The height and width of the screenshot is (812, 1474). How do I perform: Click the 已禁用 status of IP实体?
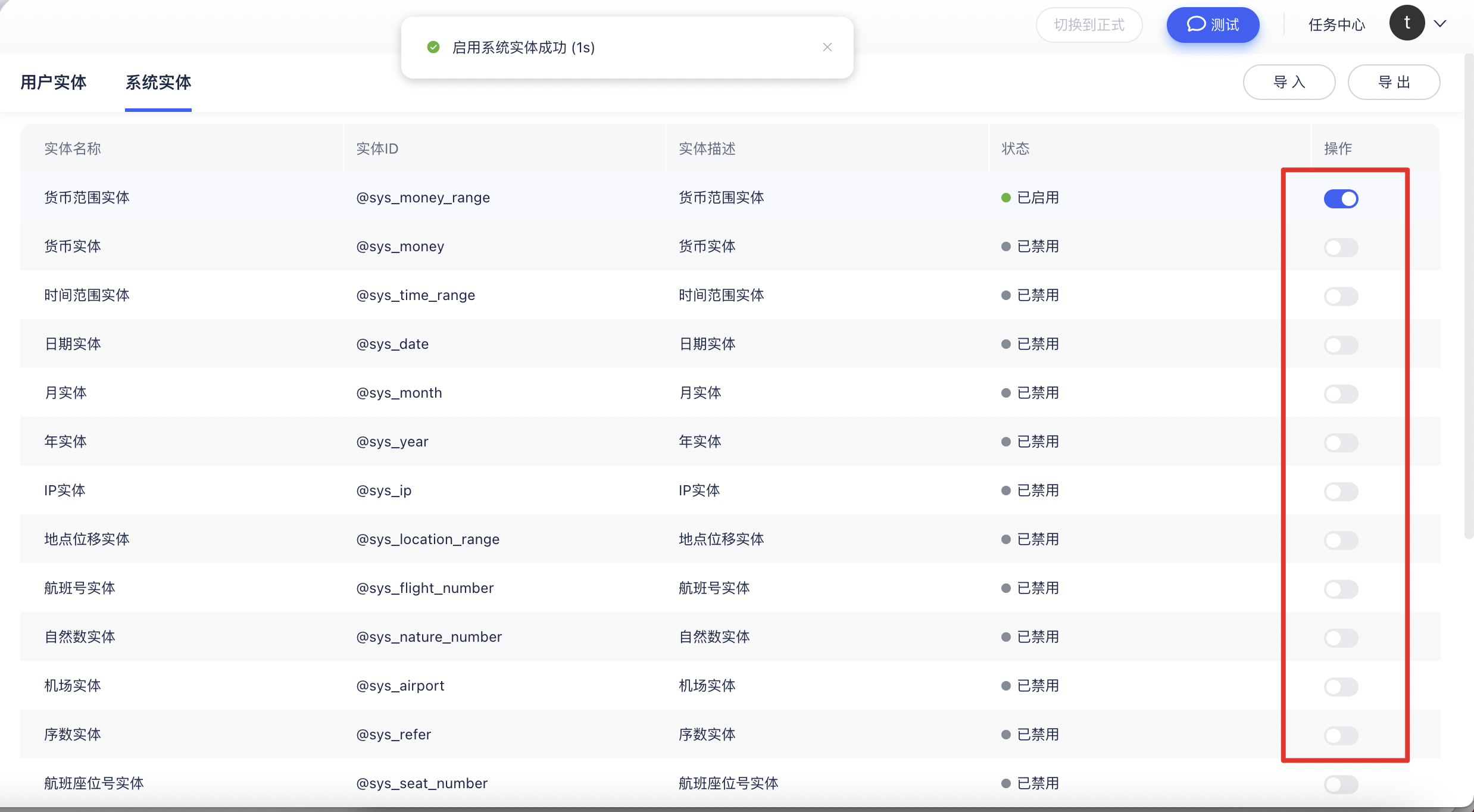tap(1030, 491)
